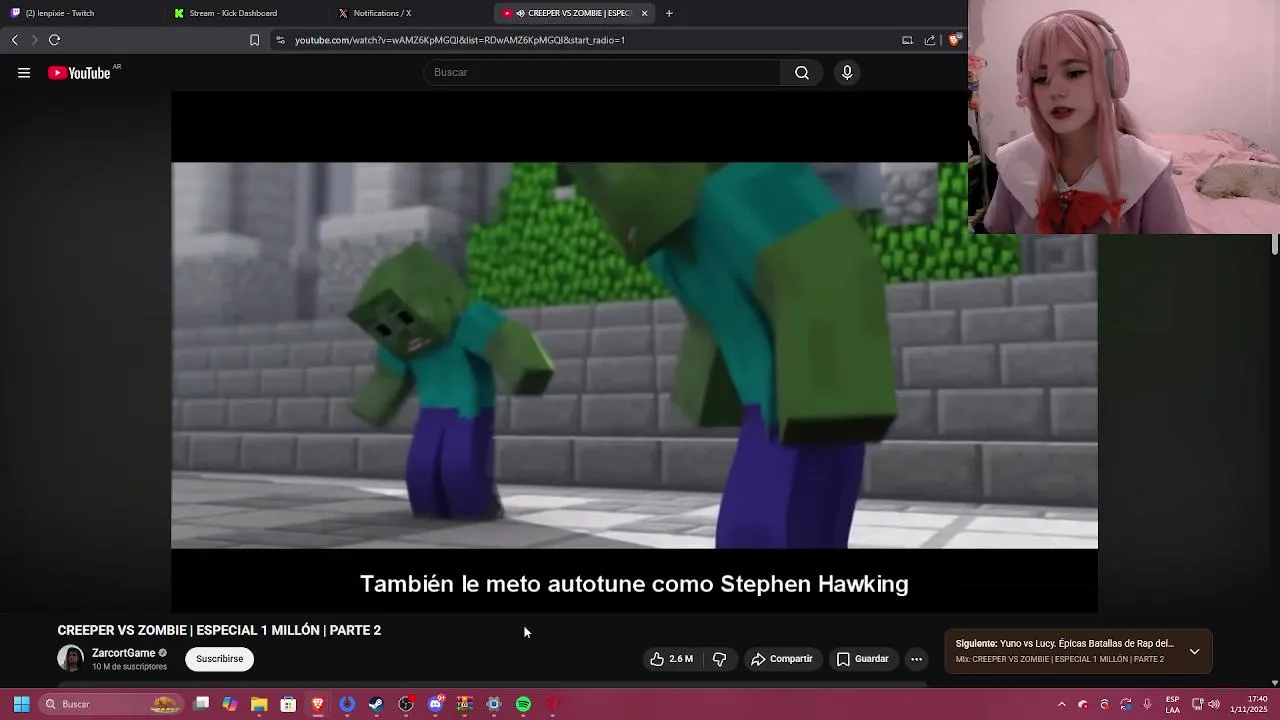The image size is (1280, 720).
Task: Open Brave Shields lion icon
Action: (x=954, y=40)
